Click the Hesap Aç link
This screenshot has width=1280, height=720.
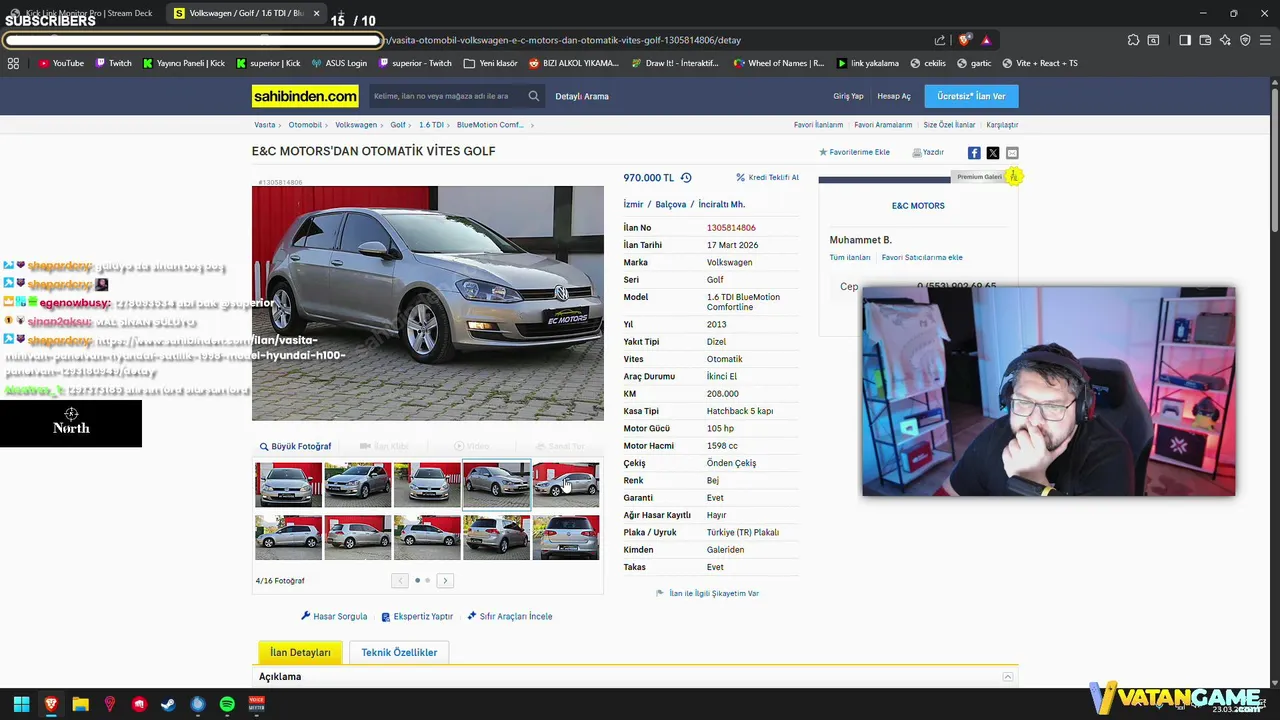(x=894, y=96)
